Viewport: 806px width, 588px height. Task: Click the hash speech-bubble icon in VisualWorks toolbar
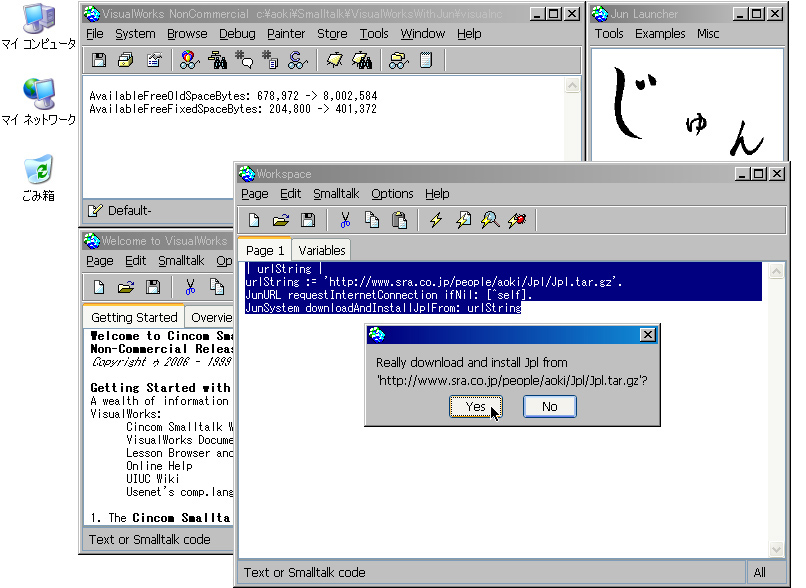pyautogui.click(x=244, y=60)
